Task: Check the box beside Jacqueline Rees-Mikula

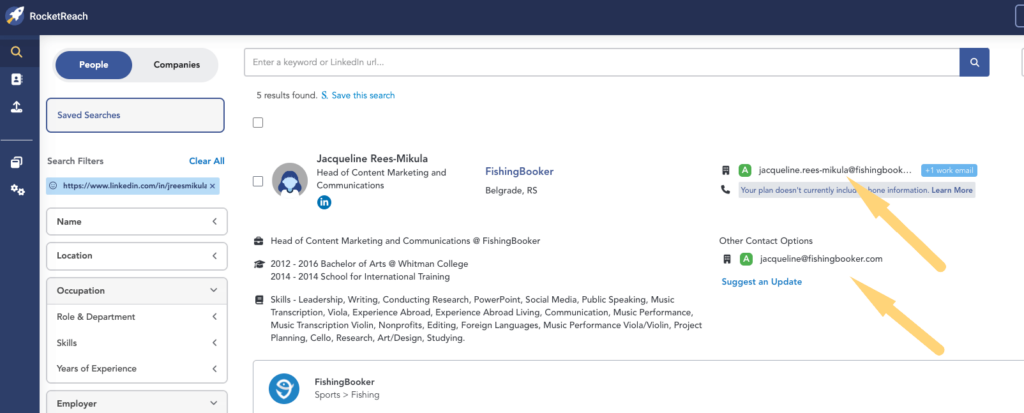Action: click(x=258, y=181)
